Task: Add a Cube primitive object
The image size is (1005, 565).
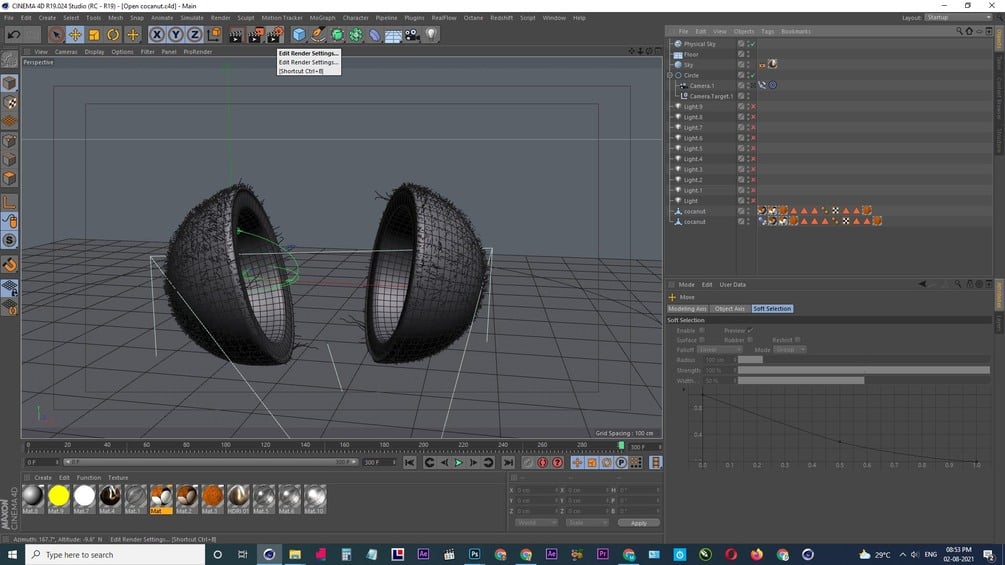Action: click(x=299, y=35)
